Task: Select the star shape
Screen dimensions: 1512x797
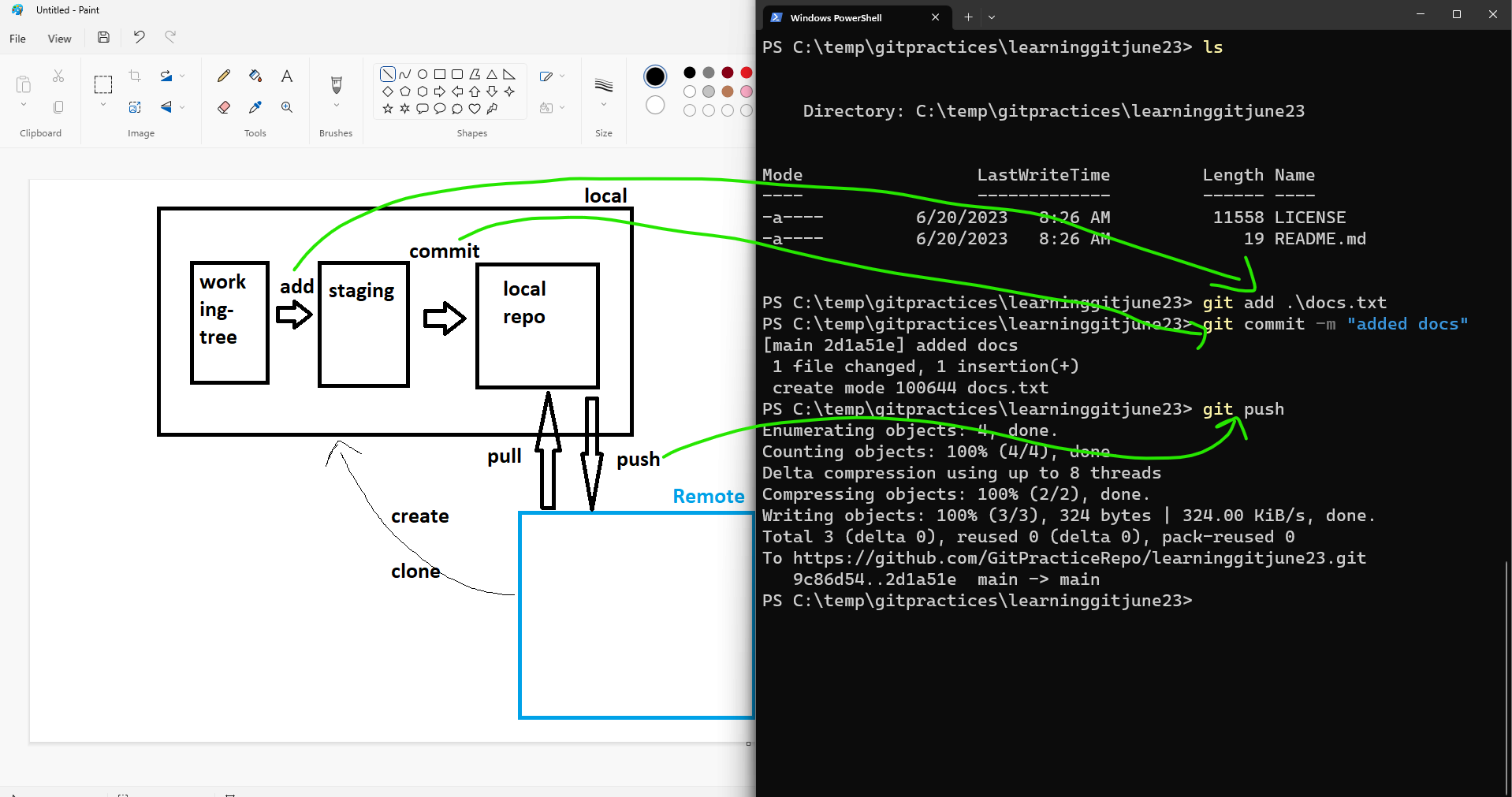Action: click(x=388, y=109)
